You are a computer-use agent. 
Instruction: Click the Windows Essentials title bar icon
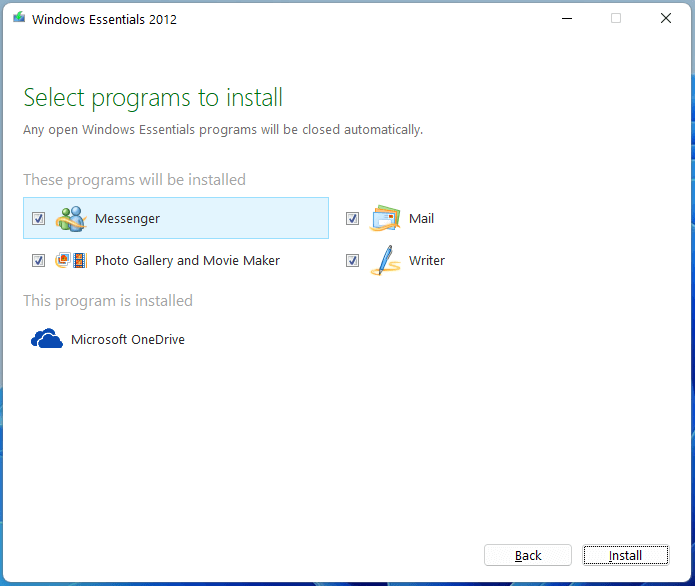coord(19,18)
